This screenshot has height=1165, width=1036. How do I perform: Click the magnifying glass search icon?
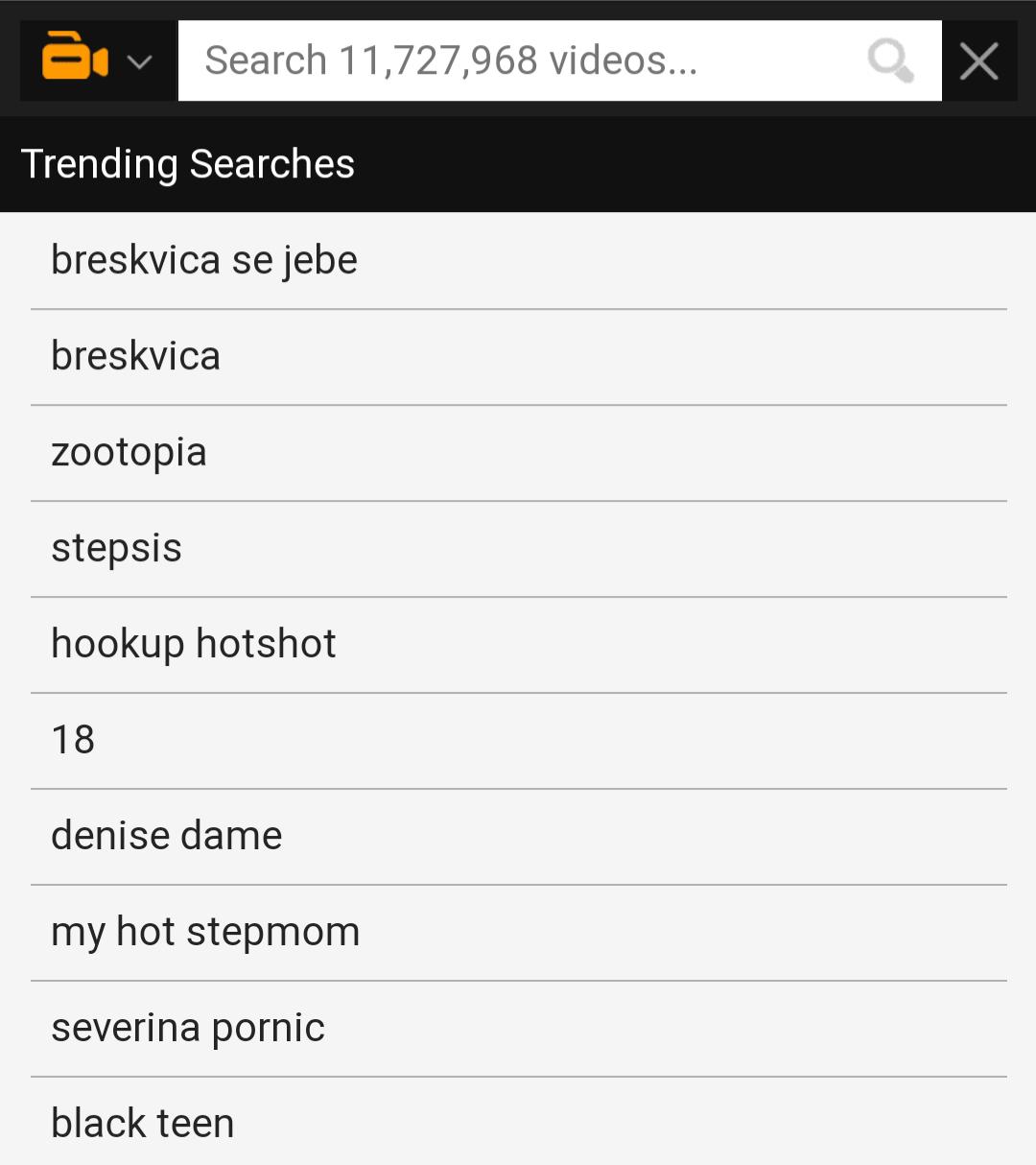tap(889, 60)
